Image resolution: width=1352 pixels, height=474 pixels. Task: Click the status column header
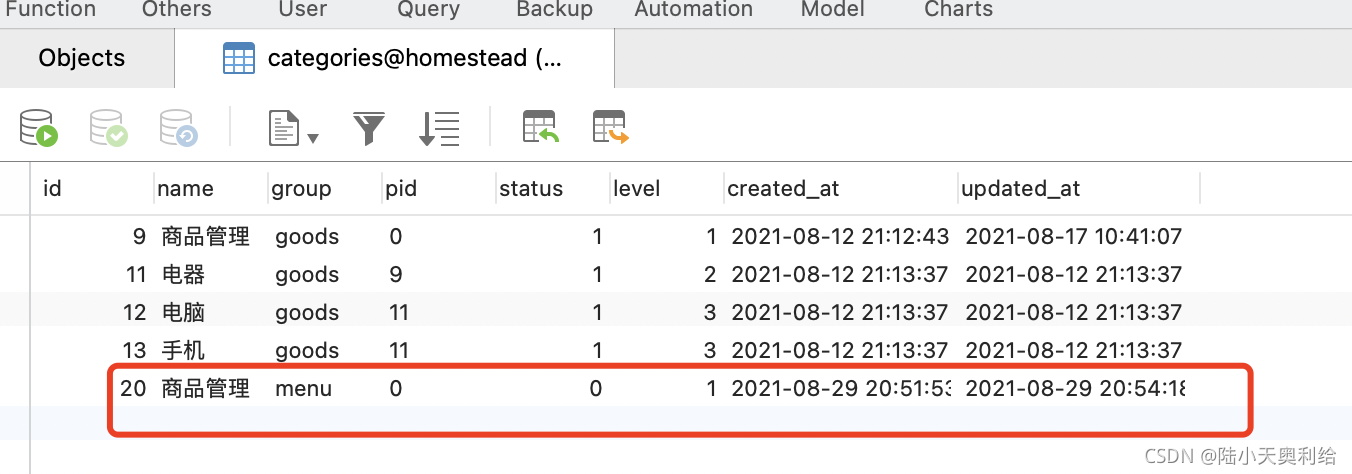pos(553,188)
